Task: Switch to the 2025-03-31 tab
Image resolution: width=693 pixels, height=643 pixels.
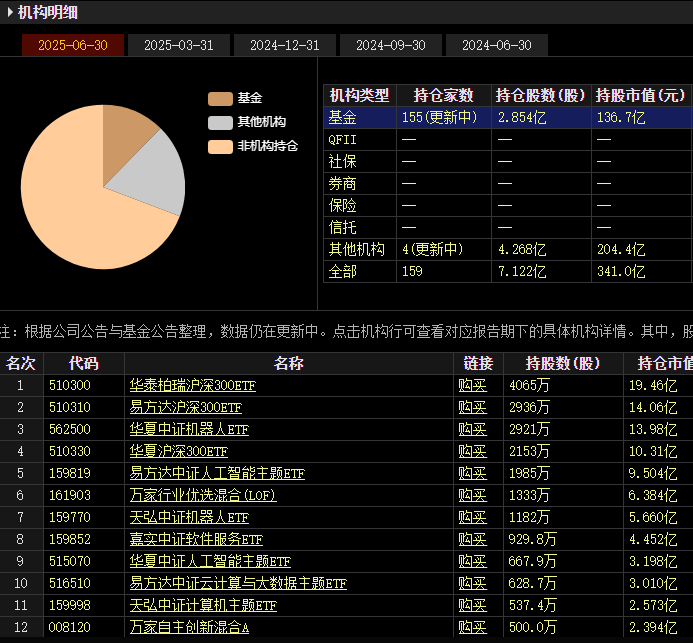Action: (x=178, y=45)
